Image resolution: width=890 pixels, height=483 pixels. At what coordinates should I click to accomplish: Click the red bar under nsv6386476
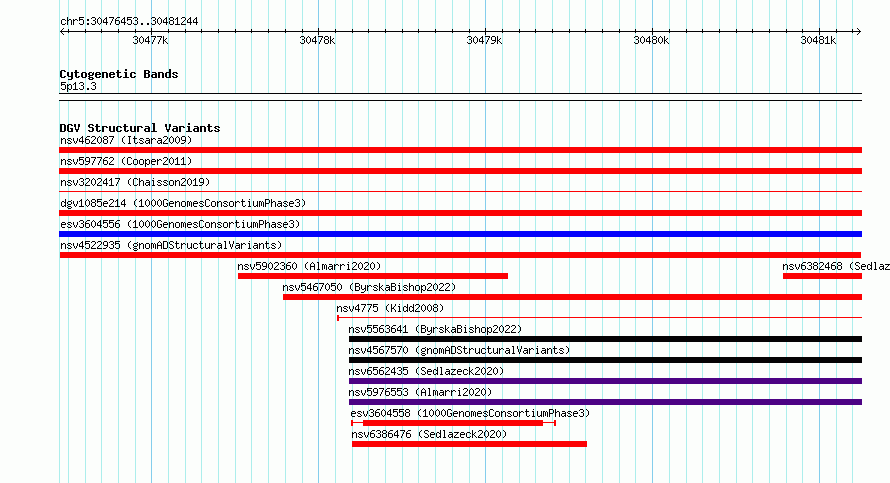469,444
